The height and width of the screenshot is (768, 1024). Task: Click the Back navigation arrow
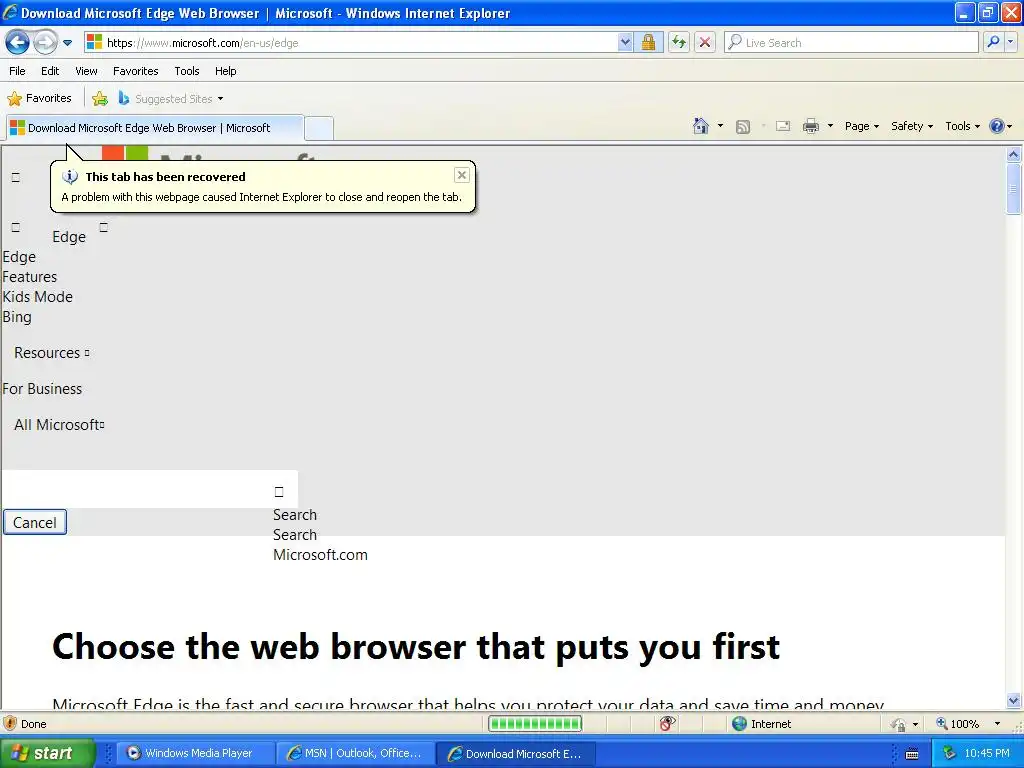(18, 43)
